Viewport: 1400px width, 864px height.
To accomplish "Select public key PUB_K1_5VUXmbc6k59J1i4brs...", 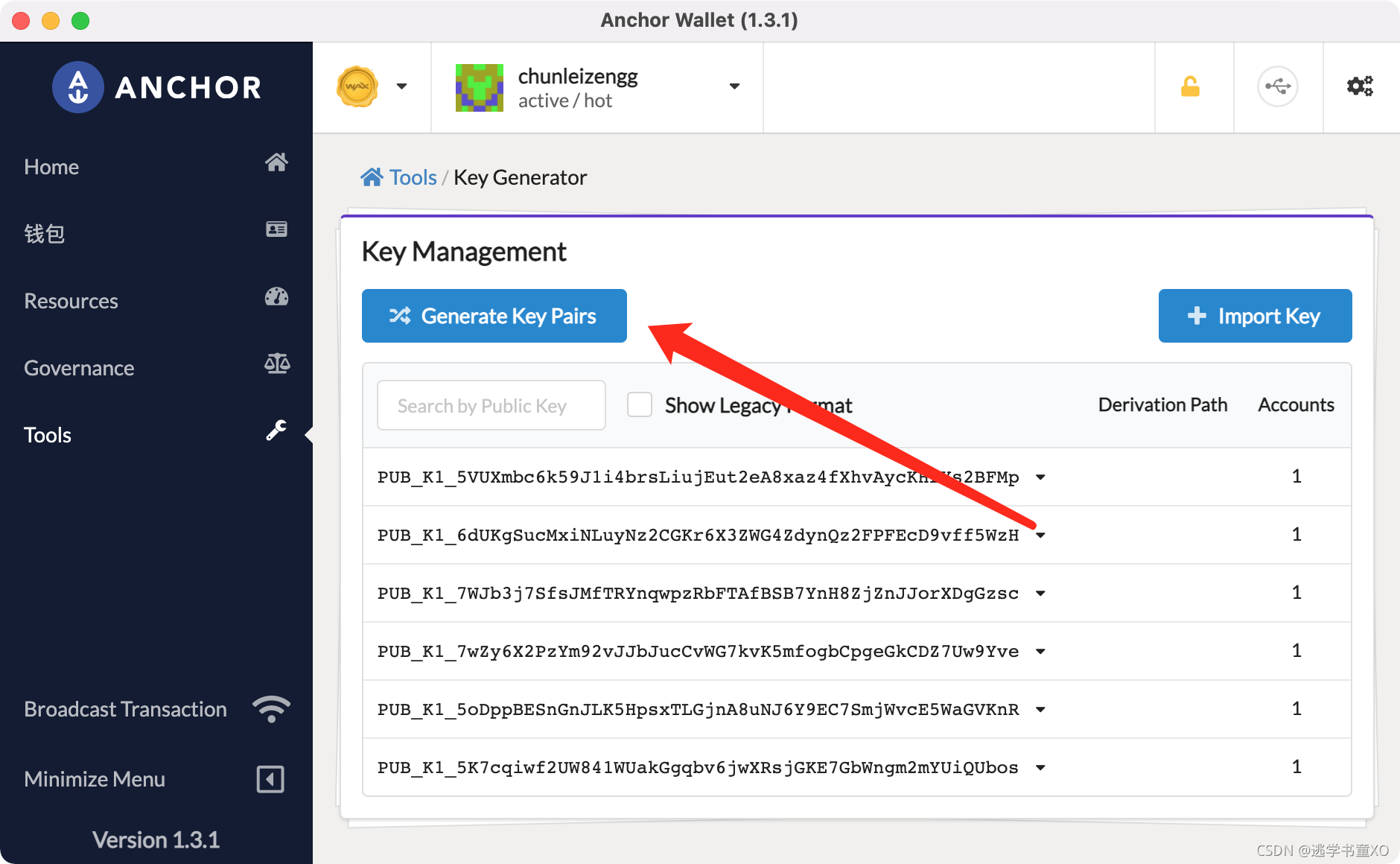I will [698, 477].
